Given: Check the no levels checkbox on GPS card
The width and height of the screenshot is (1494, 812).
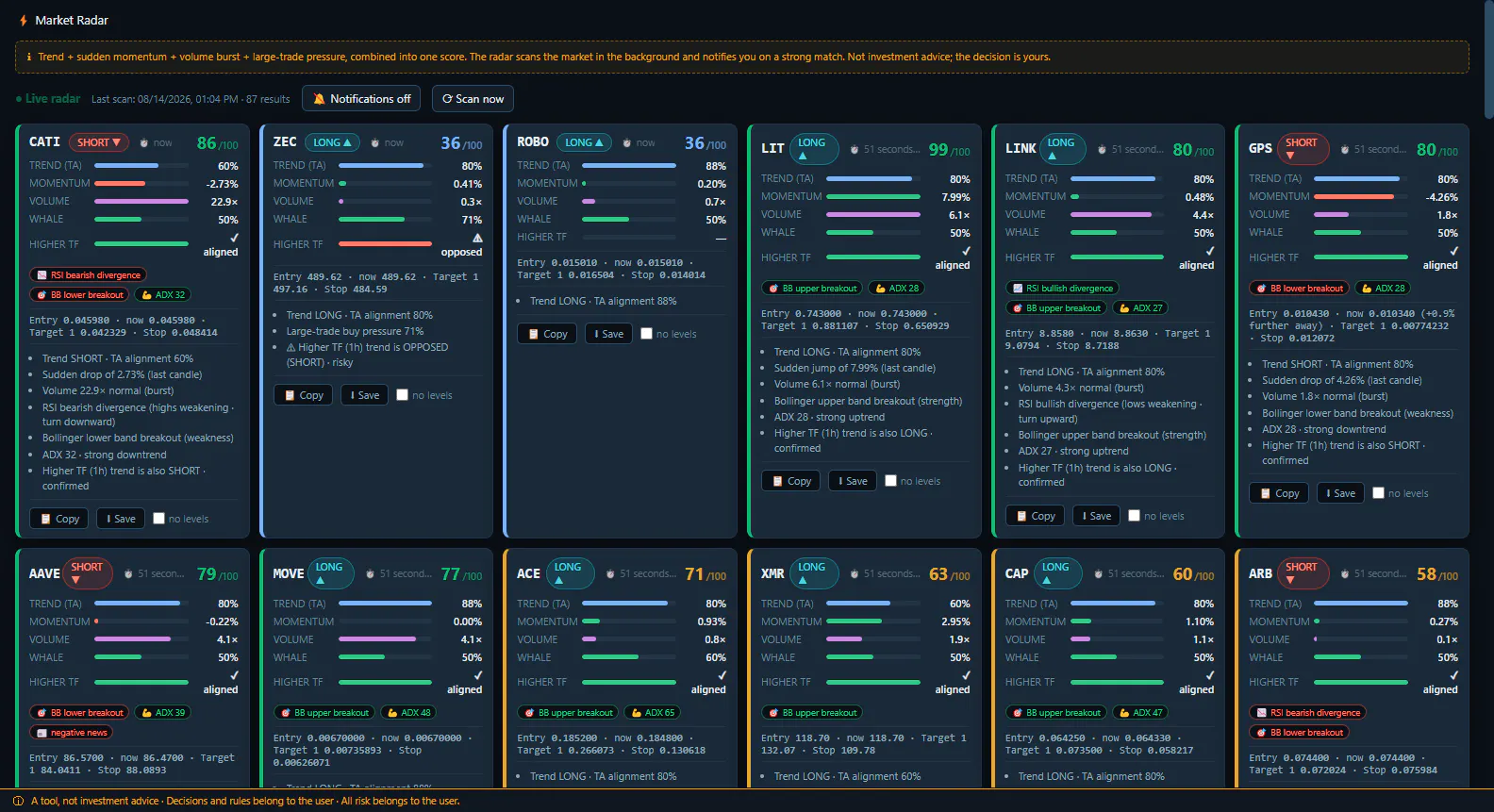Looking at the screenshot, I should (x=1378, y=493).
